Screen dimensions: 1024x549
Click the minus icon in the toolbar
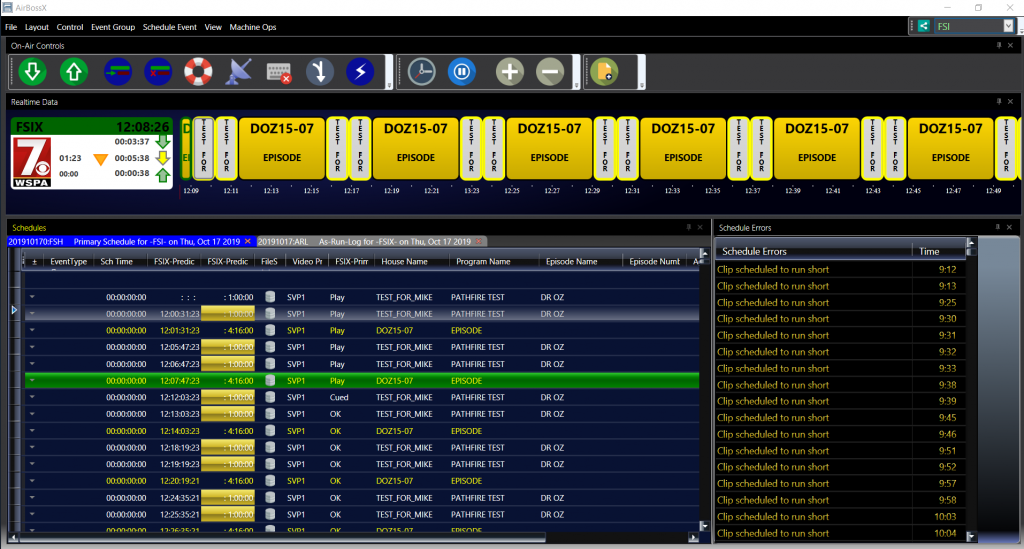point(549,72)
